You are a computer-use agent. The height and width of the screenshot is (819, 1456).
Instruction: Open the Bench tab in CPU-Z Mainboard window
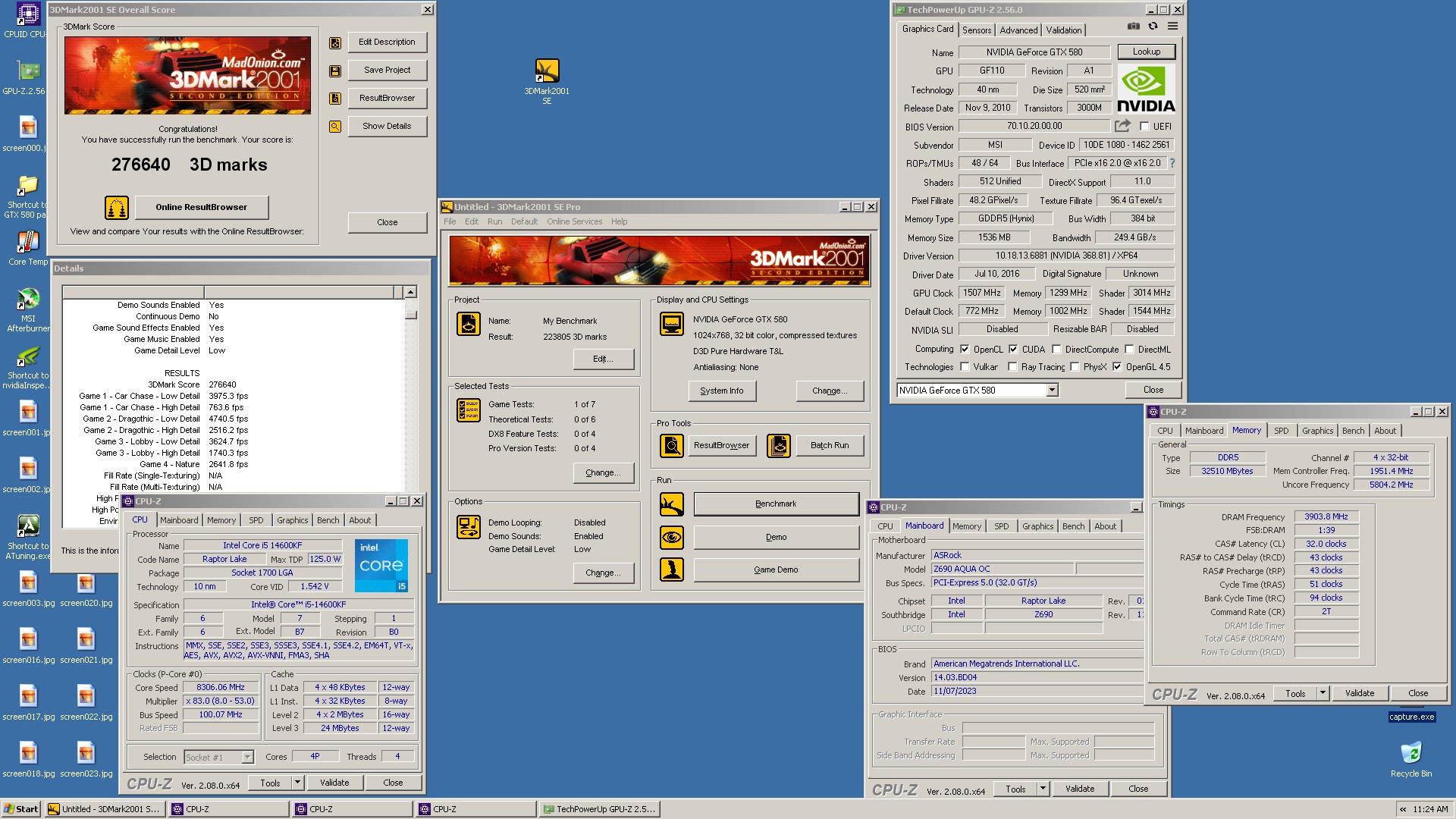tap(1073, 526)
